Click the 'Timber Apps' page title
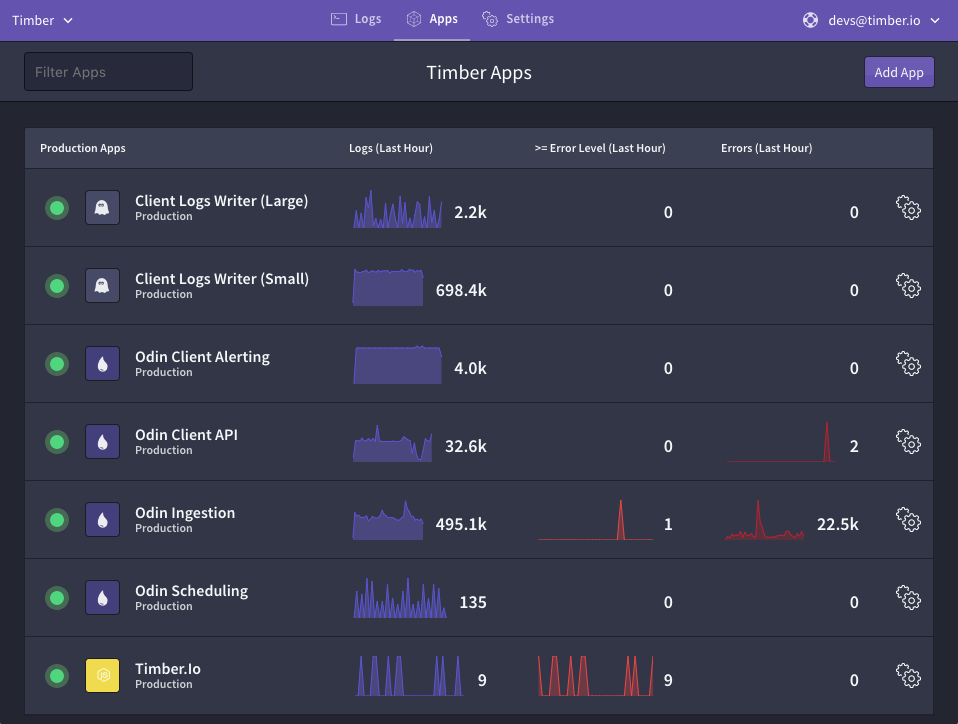Viewport: 958px width, 724px height. [479, 72]
